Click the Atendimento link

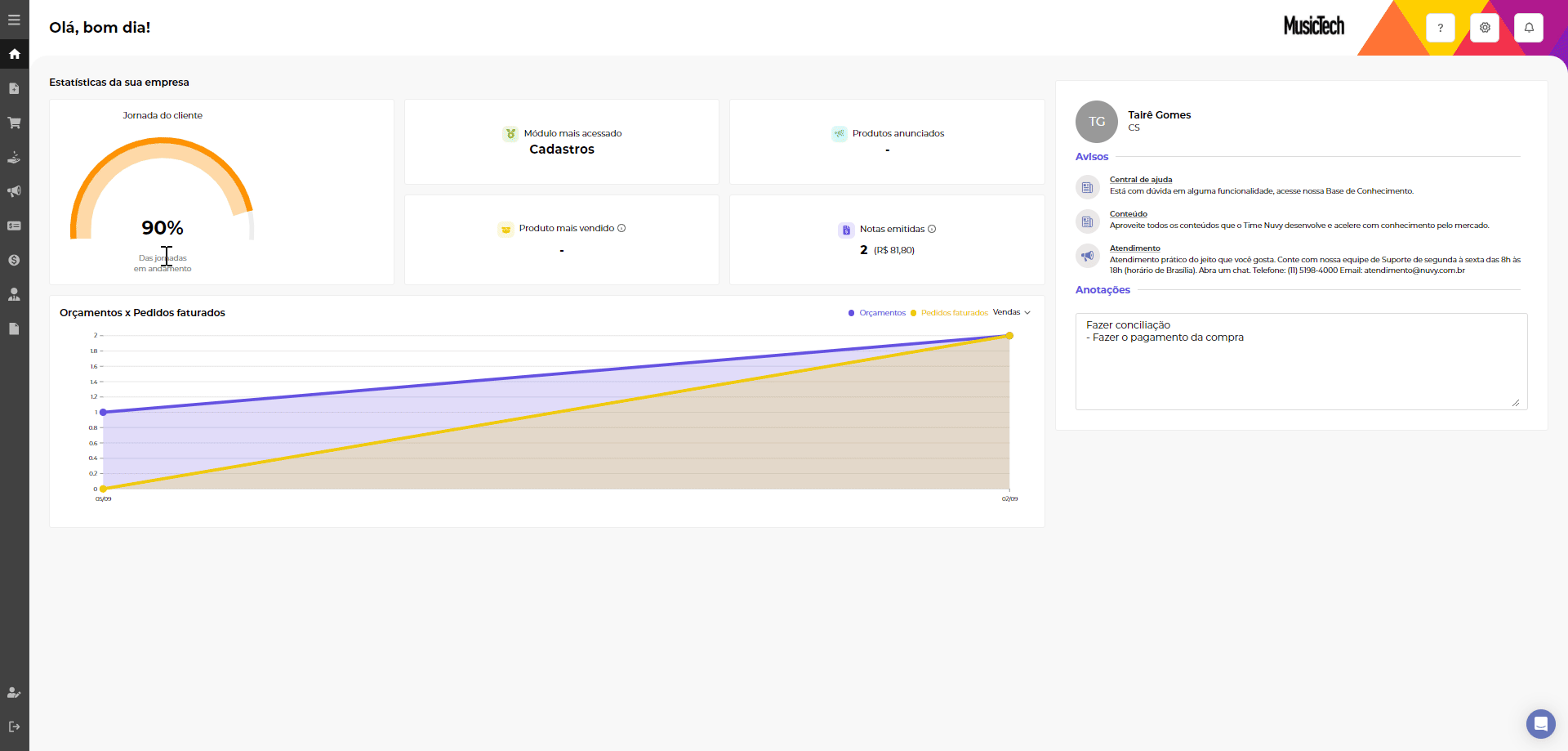click(x=1134, y=248)
